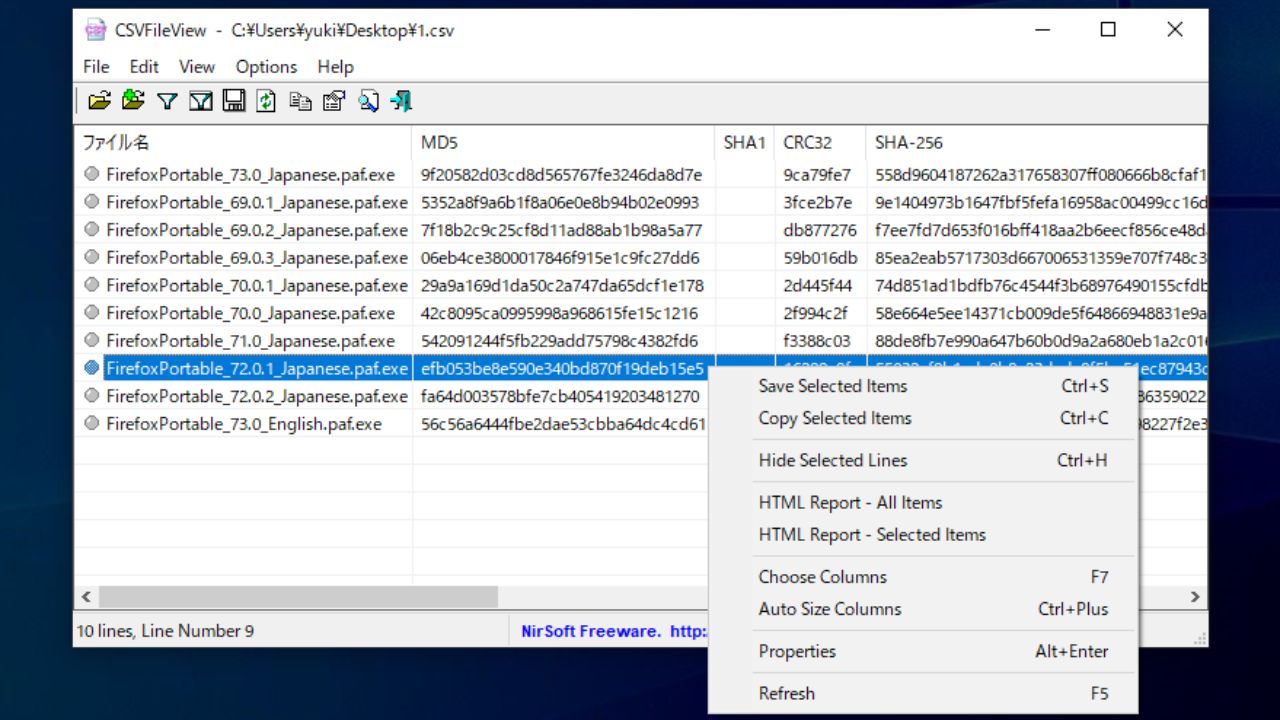The width and height of the screenshot is (1280, 720).
Task: Click the funnel filter toolbar icon
Action: (167, 101)
